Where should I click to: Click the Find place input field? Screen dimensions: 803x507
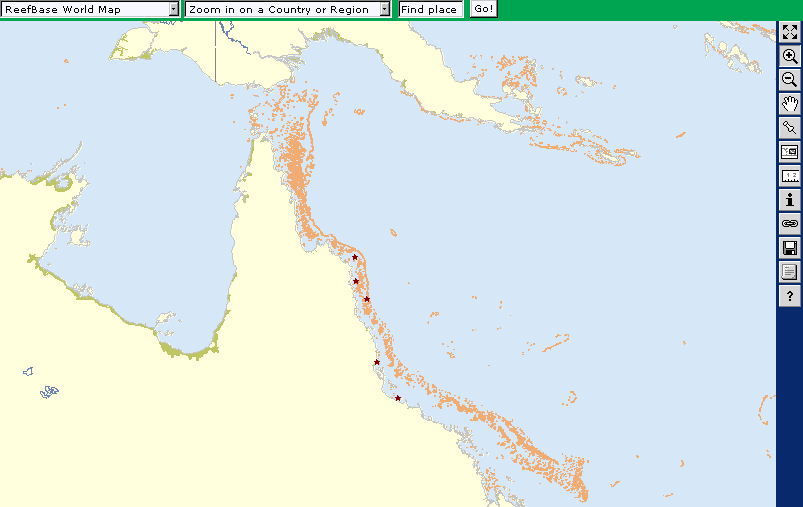[430, 9]
